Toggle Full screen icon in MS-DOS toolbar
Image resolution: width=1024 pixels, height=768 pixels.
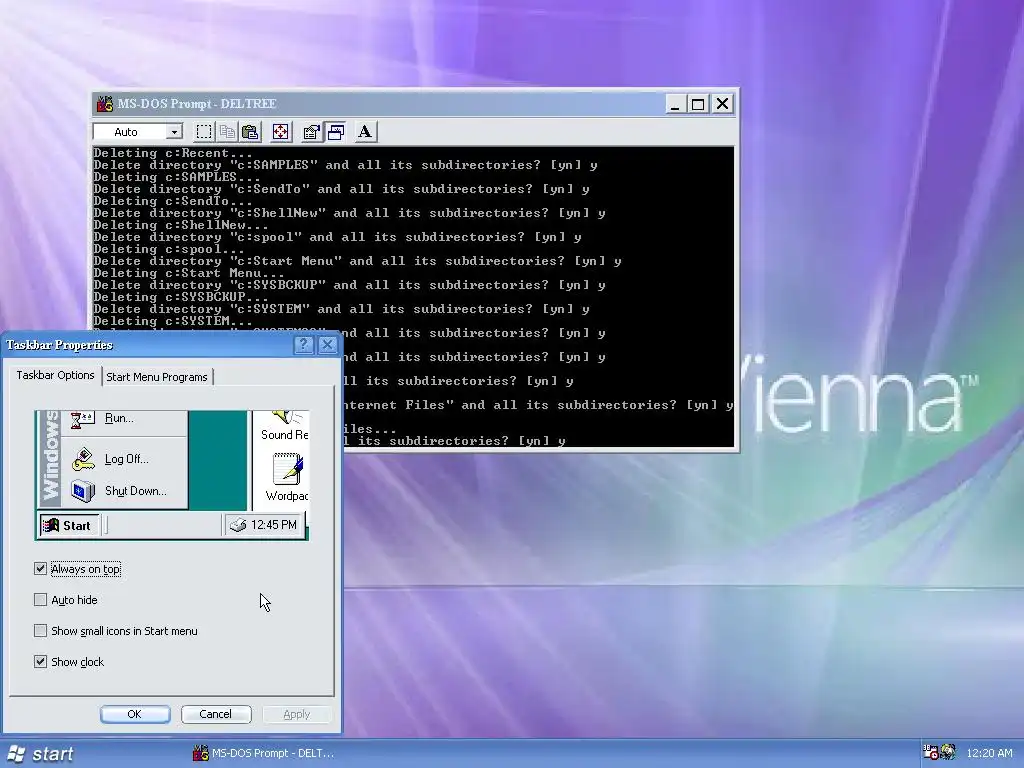point(280,132)
